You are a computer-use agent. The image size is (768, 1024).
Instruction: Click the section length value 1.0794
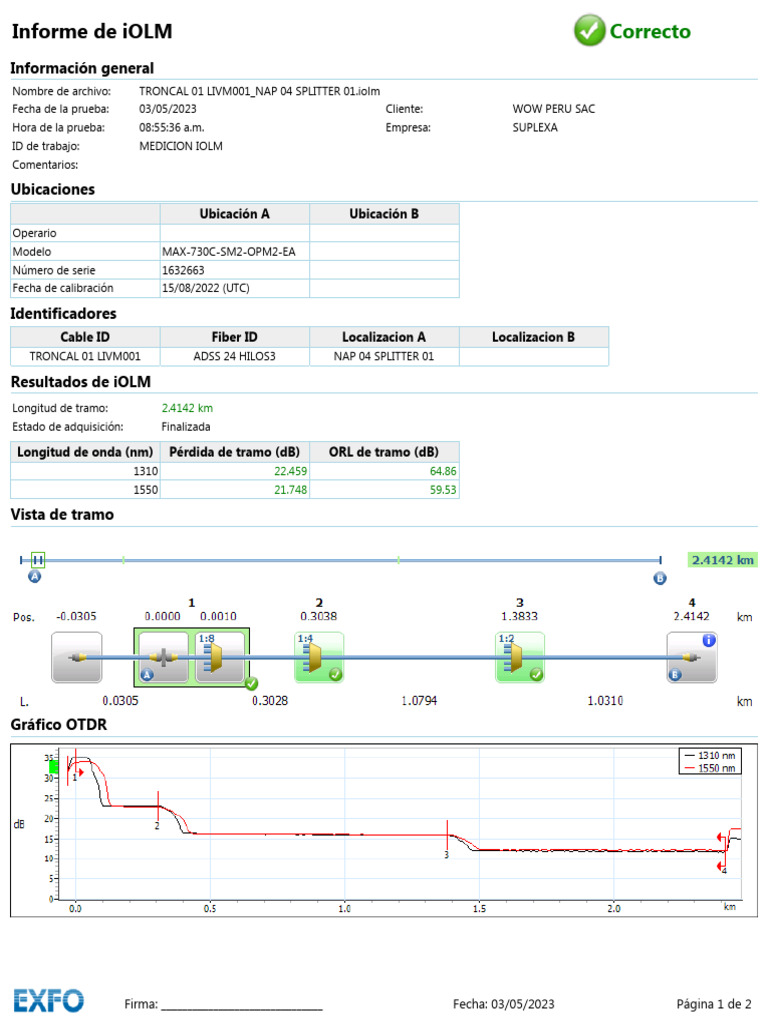point(419,701)
